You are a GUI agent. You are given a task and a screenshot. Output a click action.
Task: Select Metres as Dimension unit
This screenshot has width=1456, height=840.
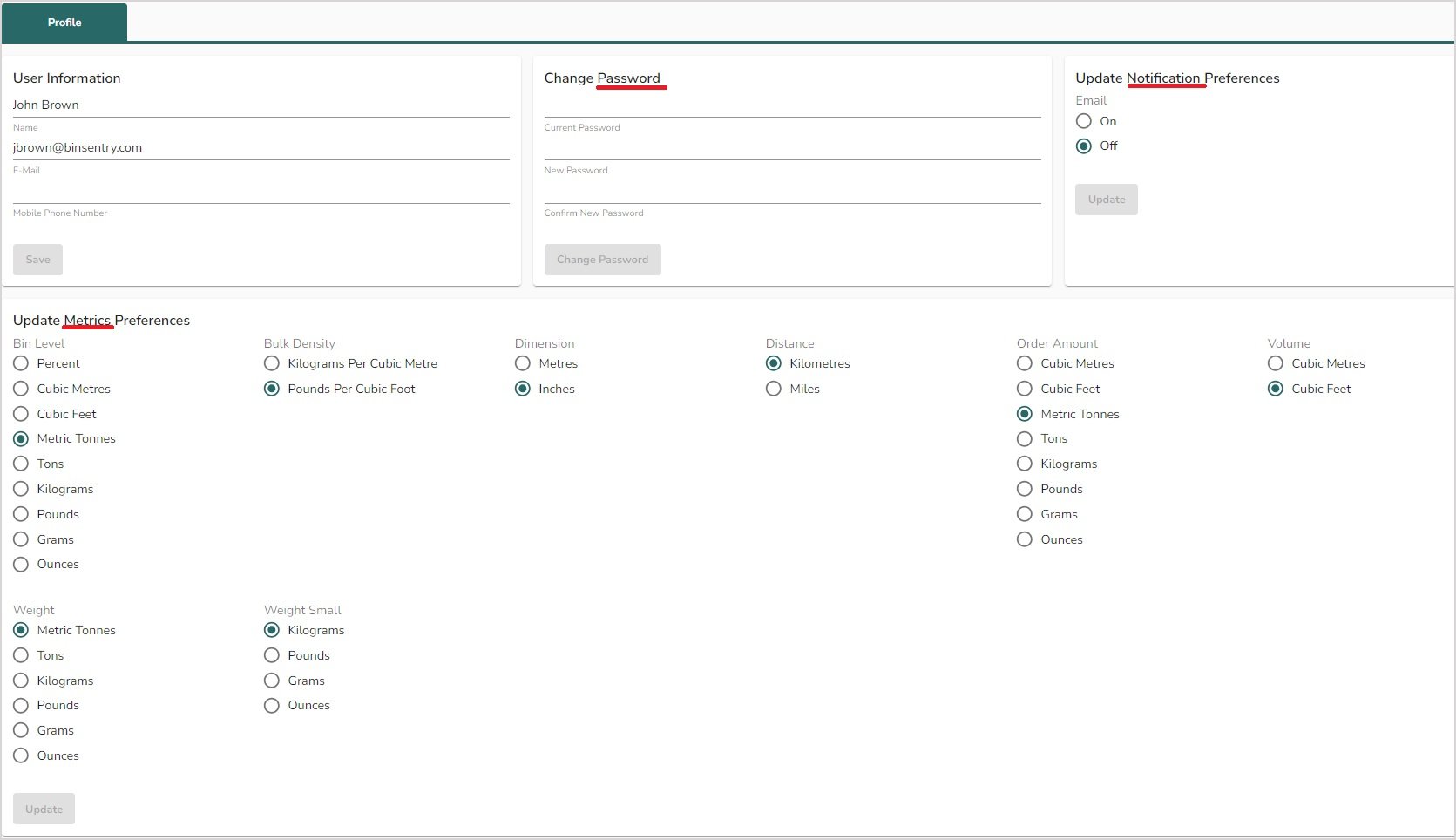tap(522, 363)
